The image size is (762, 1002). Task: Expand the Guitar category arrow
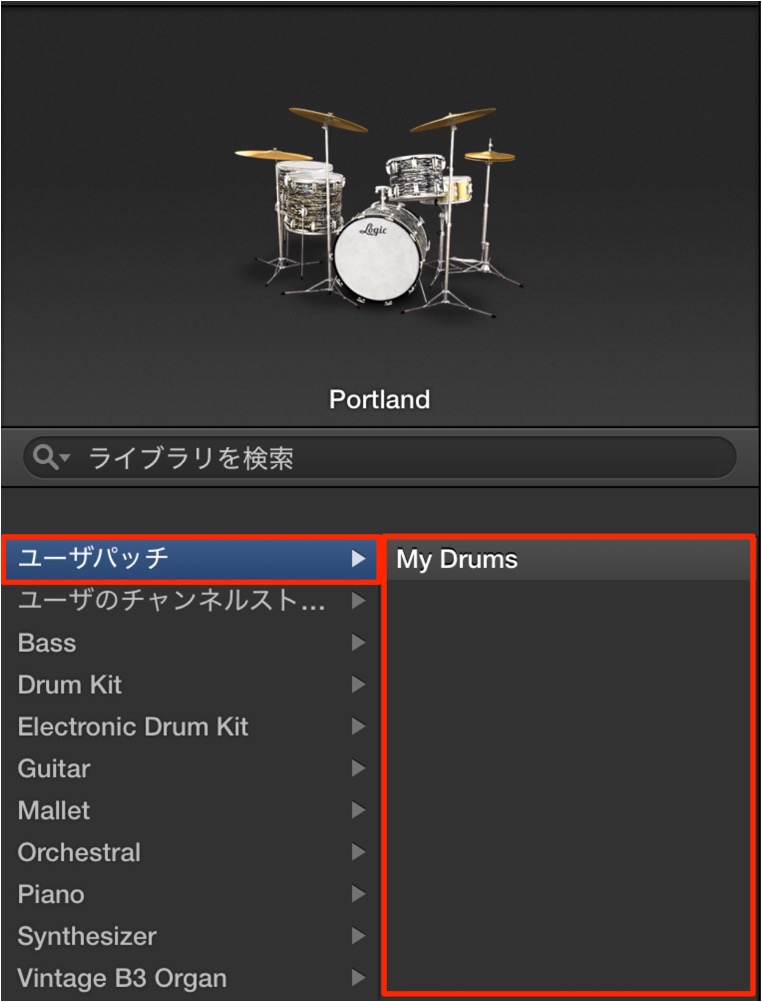[359, 768]
